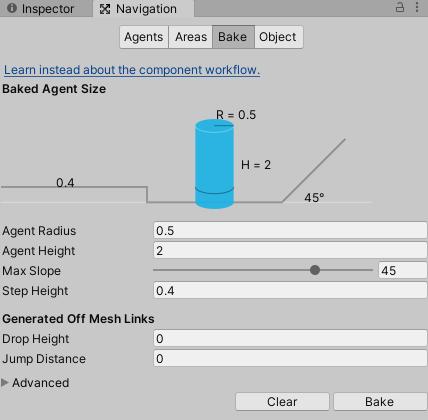Click the Max Slope slider handle
This screenshot has height=420, width=428.
(315, 270)
